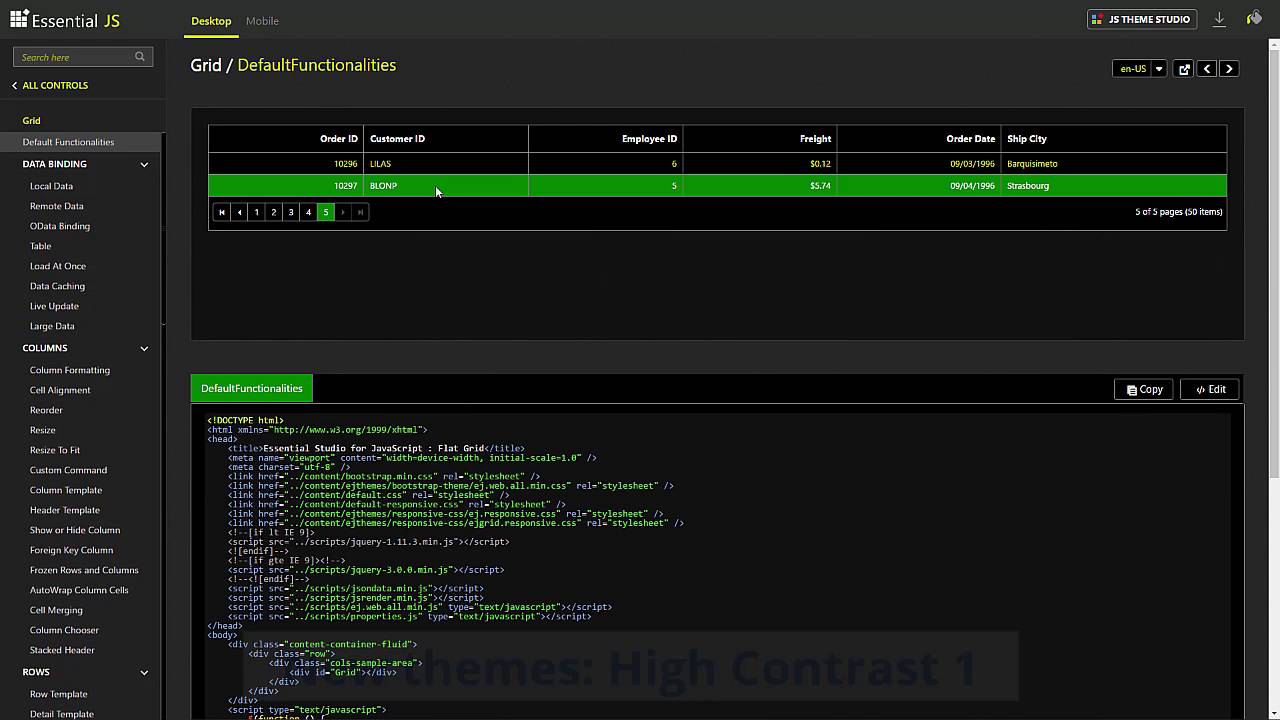Image resolution: width=1280 pixels, height=720 pixels.
Task: Select current page 5 in the pager
Action: (325, 212)
